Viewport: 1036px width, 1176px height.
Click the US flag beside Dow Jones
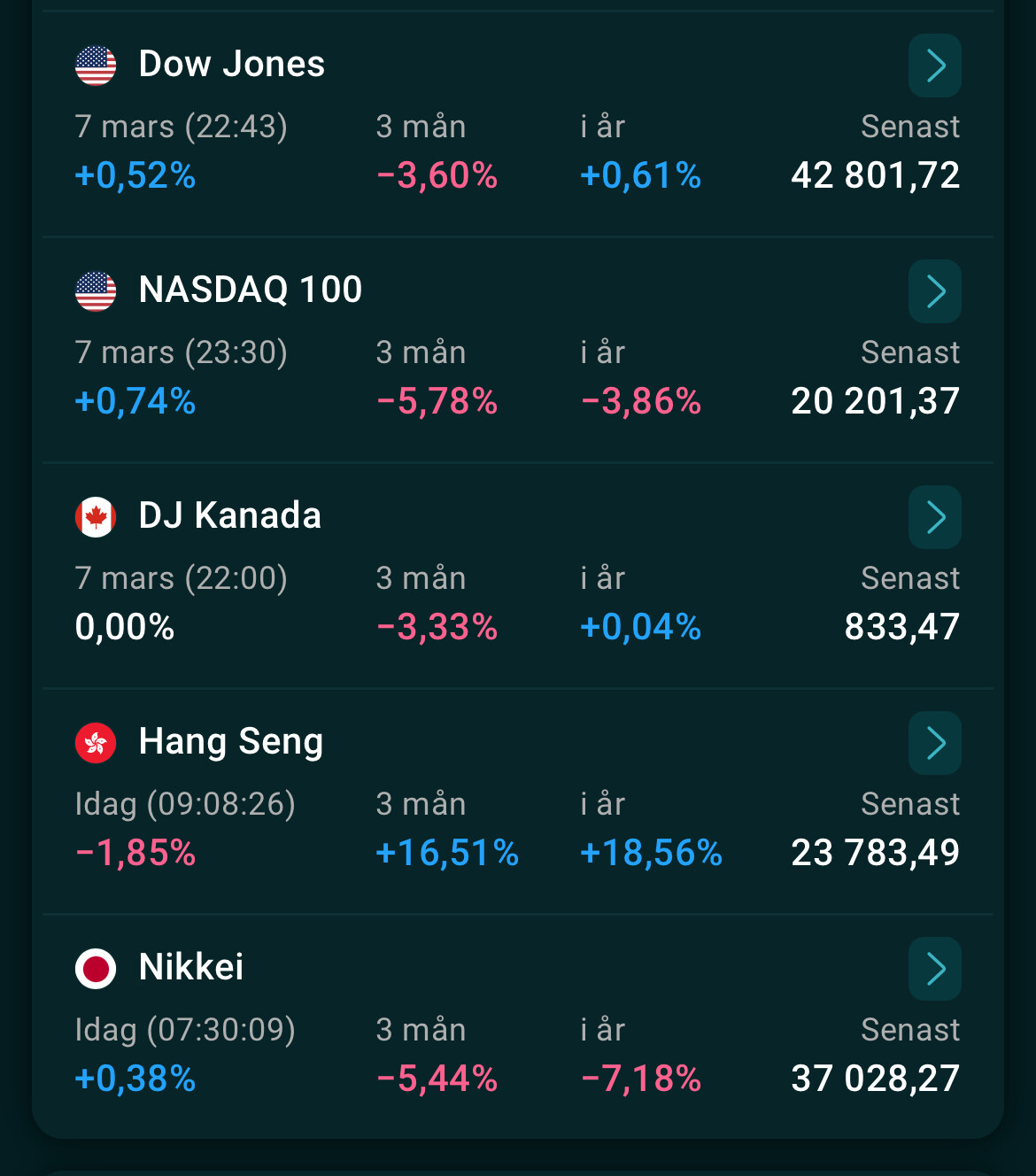(x=96, y=66)
